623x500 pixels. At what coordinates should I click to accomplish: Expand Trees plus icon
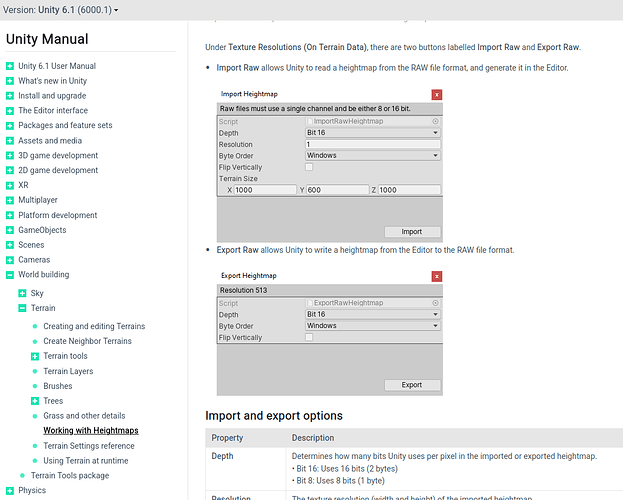pyautogui.click(x=35, y=401)
